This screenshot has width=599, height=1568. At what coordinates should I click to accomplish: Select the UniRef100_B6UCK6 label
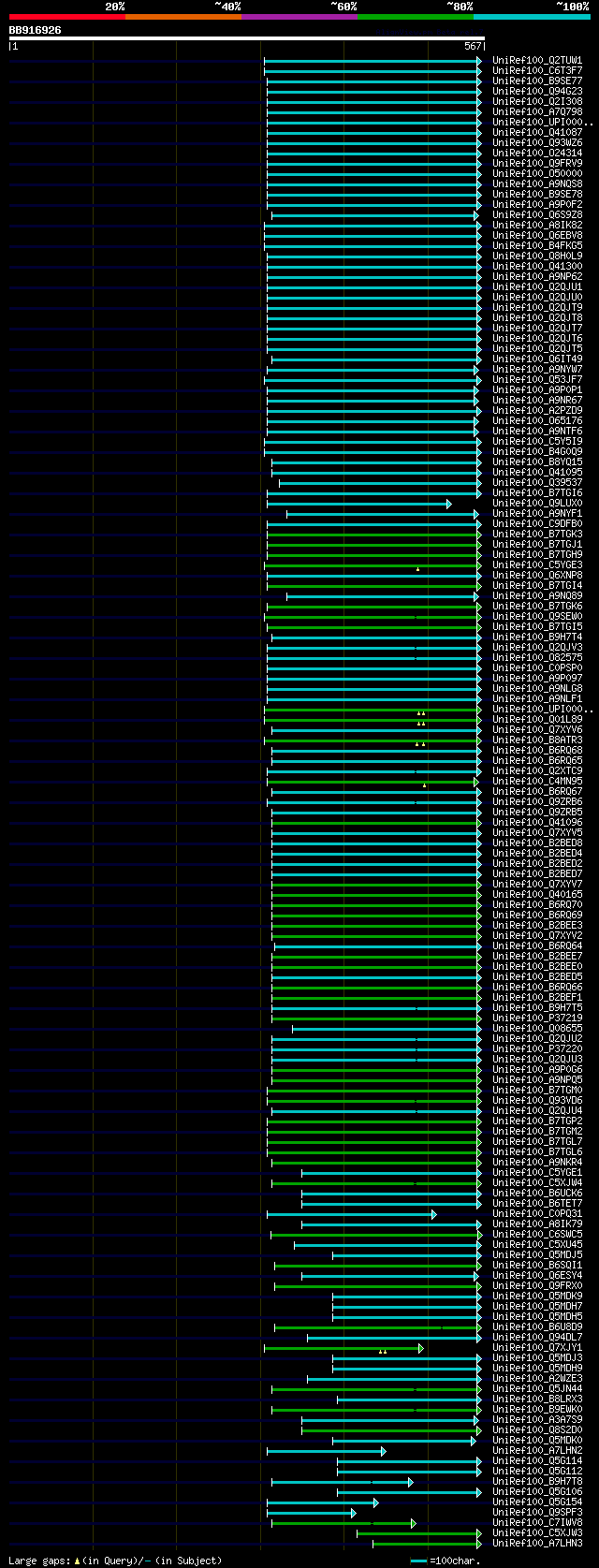tap(537, 1193)
